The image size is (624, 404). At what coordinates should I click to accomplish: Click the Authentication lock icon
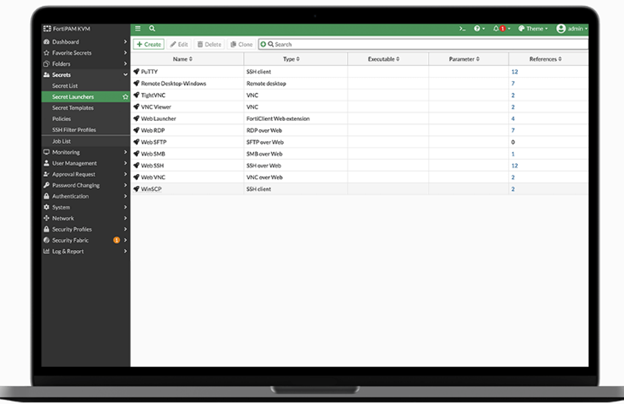pos(47,196)
